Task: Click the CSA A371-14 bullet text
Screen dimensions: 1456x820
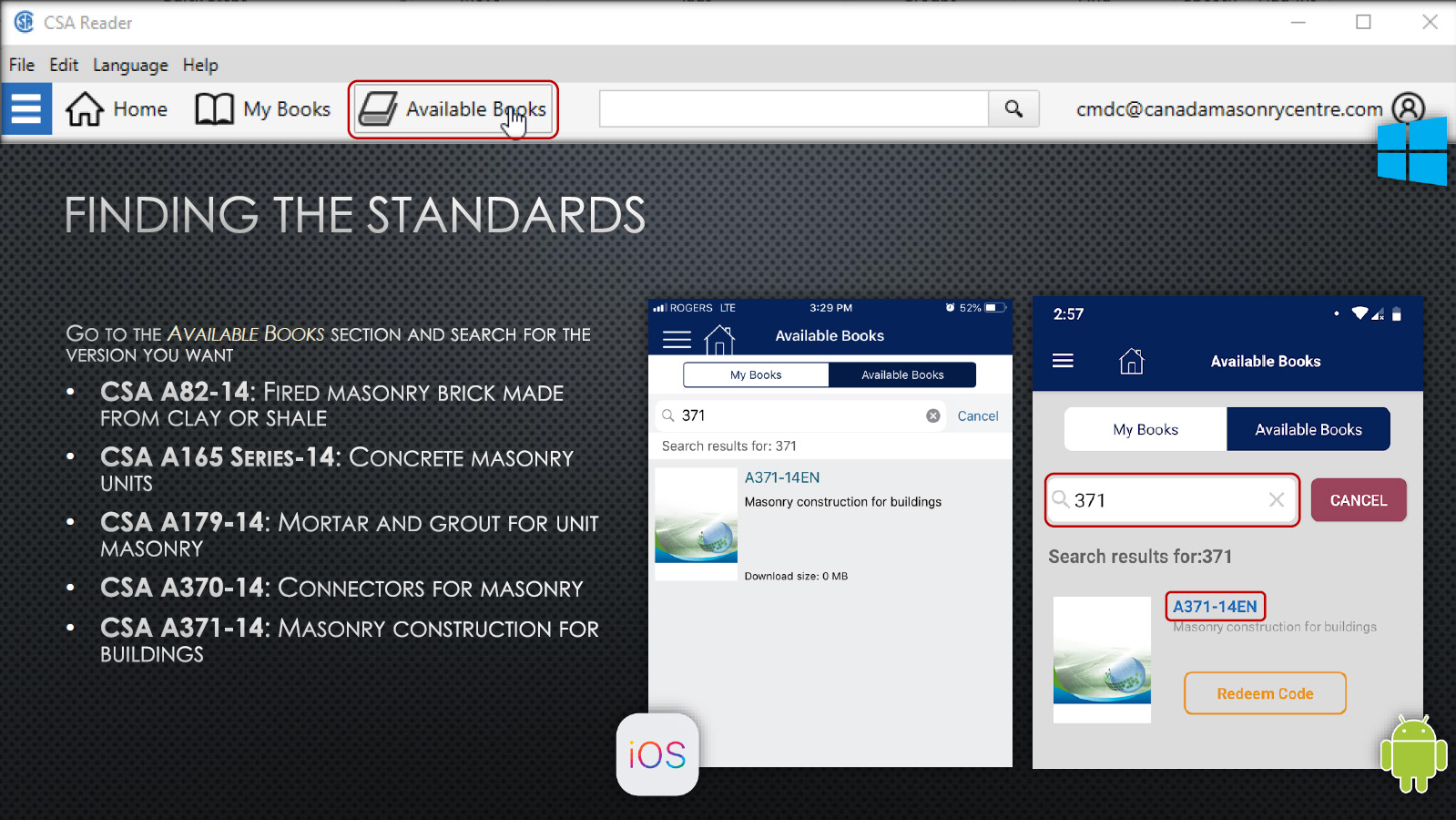Action: tap(350, 641)
